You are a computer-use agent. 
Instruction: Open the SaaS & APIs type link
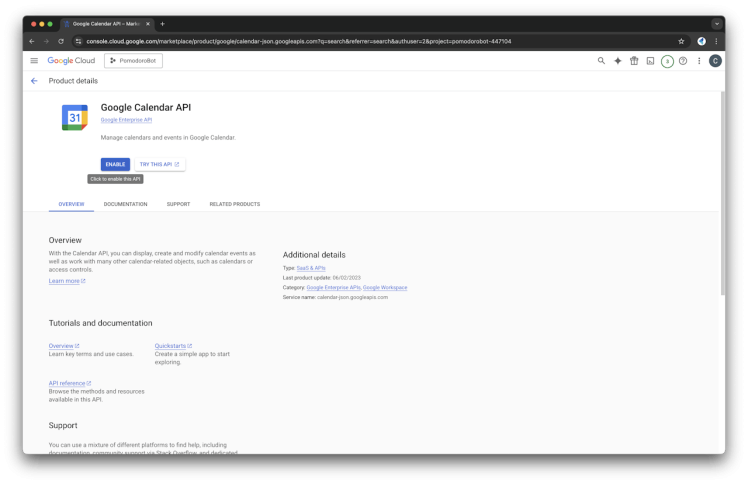[x=311, y=268]
